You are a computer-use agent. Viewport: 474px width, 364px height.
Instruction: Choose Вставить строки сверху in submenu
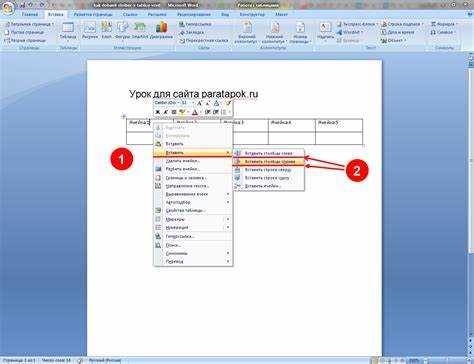point(268,170)
